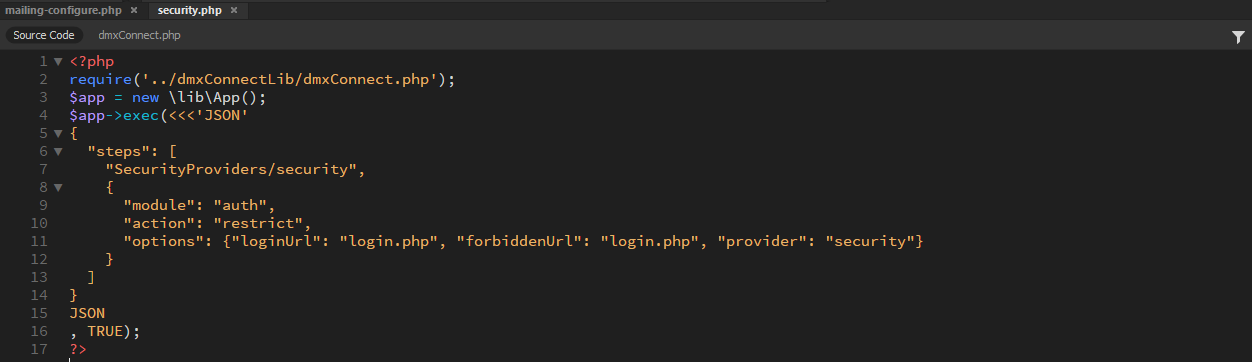
Task: Open the related files filter icon
Action: 1238,36
